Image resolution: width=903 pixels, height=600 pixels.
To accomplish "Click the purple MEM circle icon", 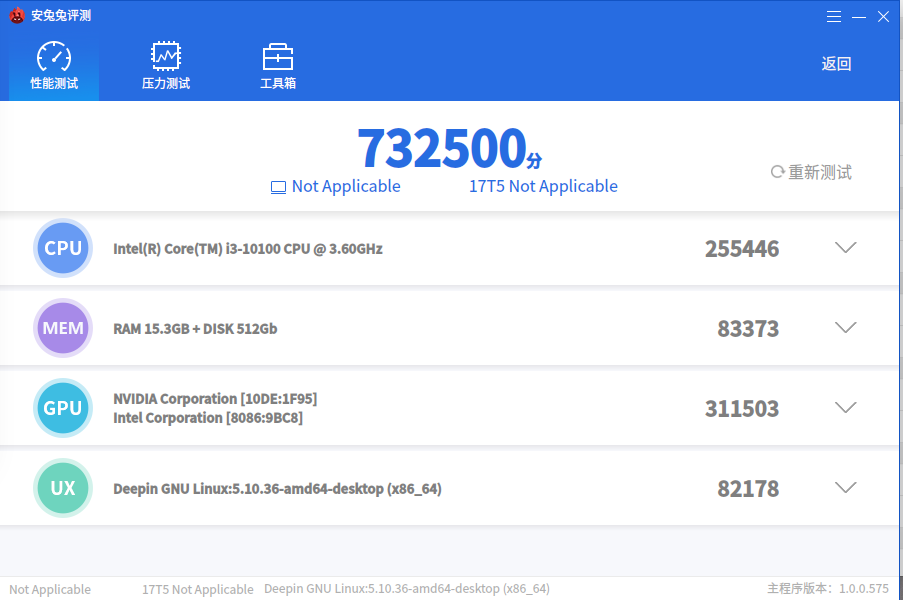I will click(x=63, y=328).
